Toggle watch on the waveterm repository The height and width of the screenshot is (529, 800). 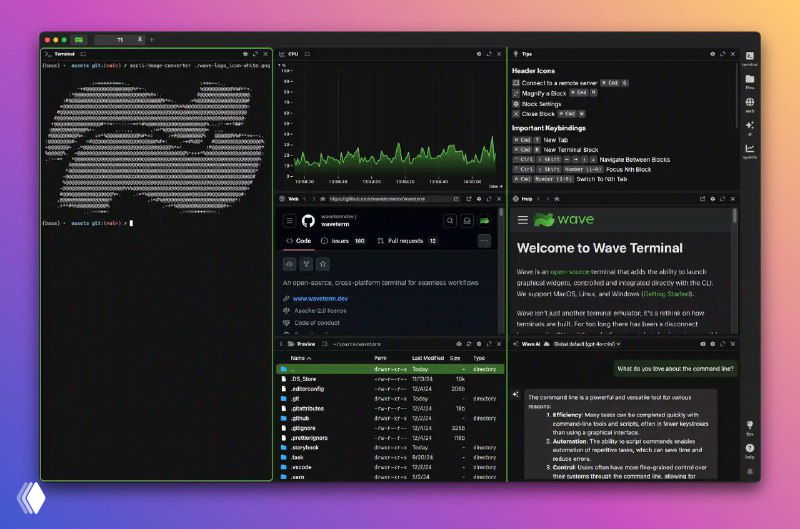(x=289, y=264)
